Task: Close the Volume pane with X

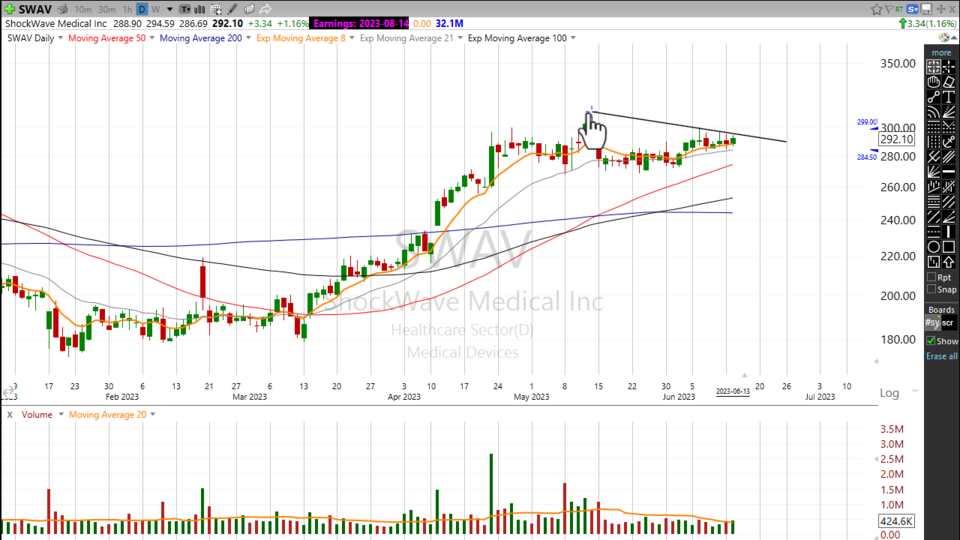Action: click(x=10, y=414)
